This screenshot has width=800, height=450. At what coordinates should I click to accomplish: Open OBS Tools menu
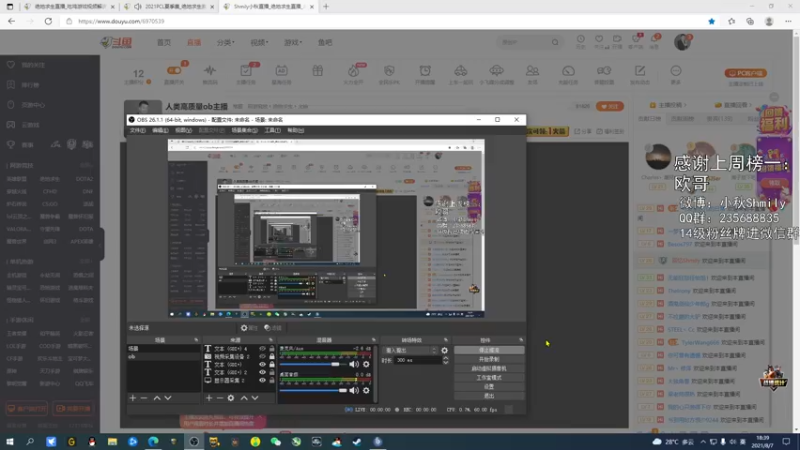pos(272,131)
